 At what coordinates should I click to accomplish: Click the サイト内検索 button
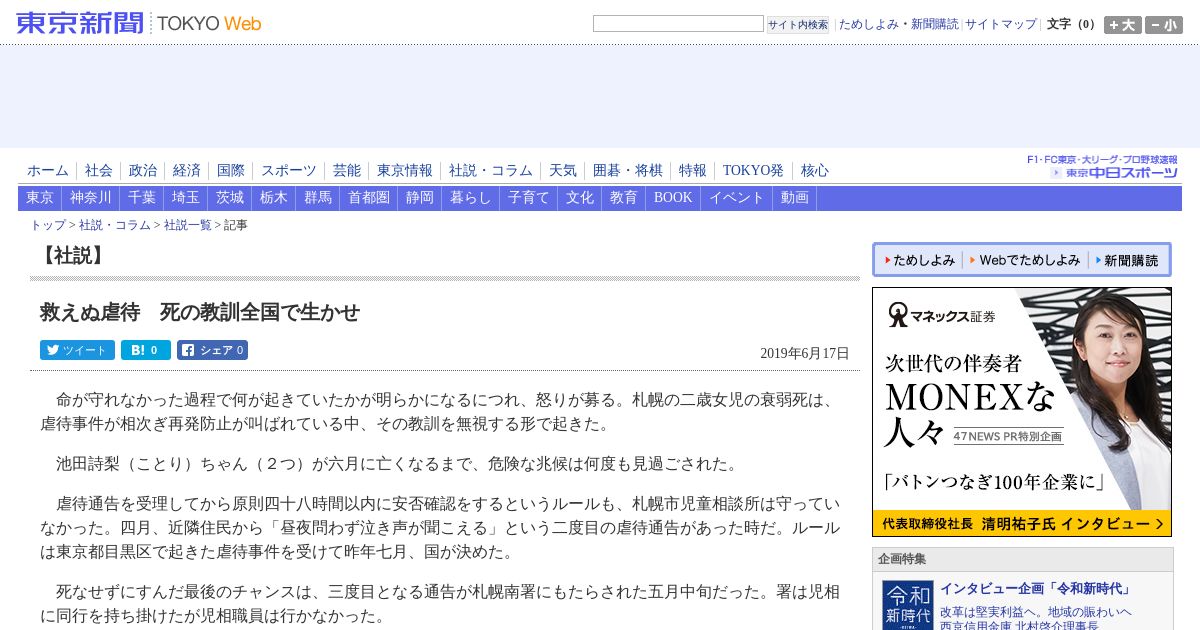click(798, 24)
